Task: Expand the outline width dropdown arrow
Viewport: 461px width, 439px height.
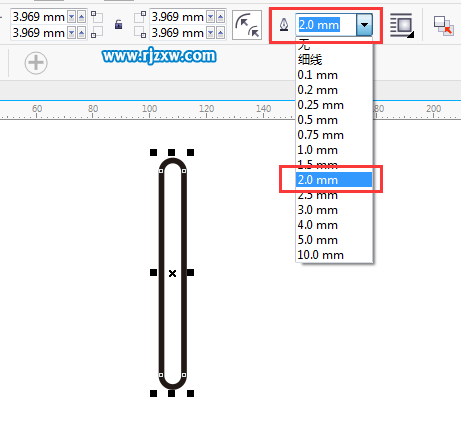Action: (x=364, y=25)
